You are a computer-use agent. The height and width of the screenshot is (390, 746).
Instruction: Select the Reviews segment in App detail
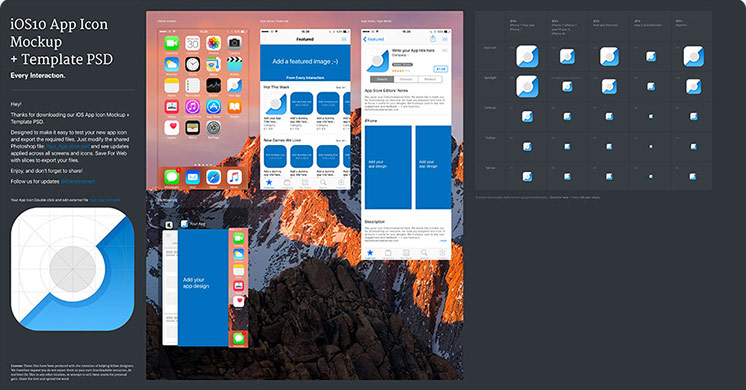coord(406,79)
